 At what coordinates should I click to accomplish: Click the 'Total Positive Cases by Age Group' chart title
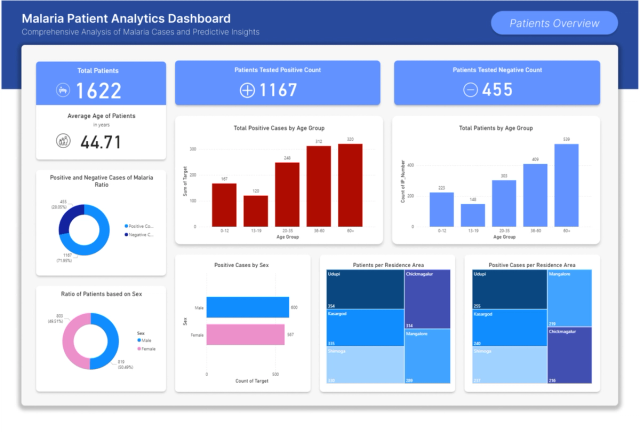[279, 128]
